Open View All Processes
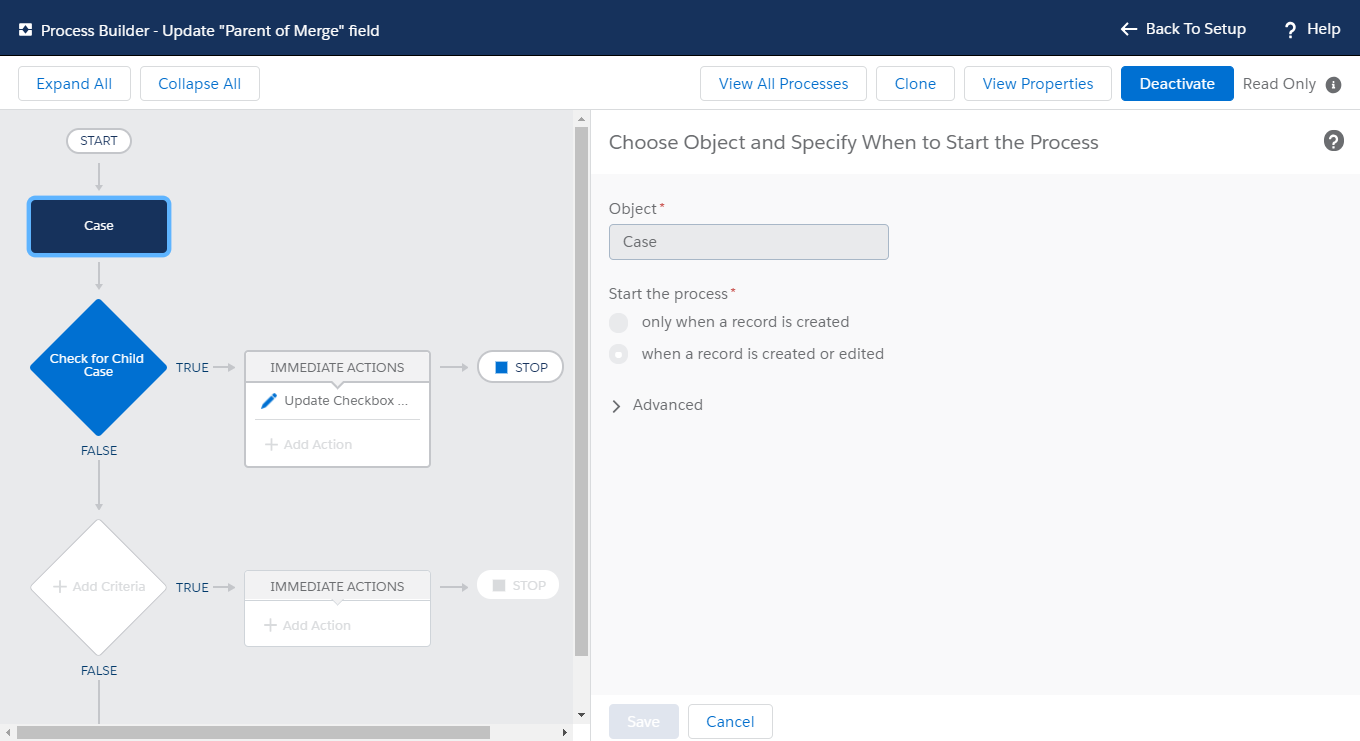The height and width of the screenshot is (741, 1360). 783,84
